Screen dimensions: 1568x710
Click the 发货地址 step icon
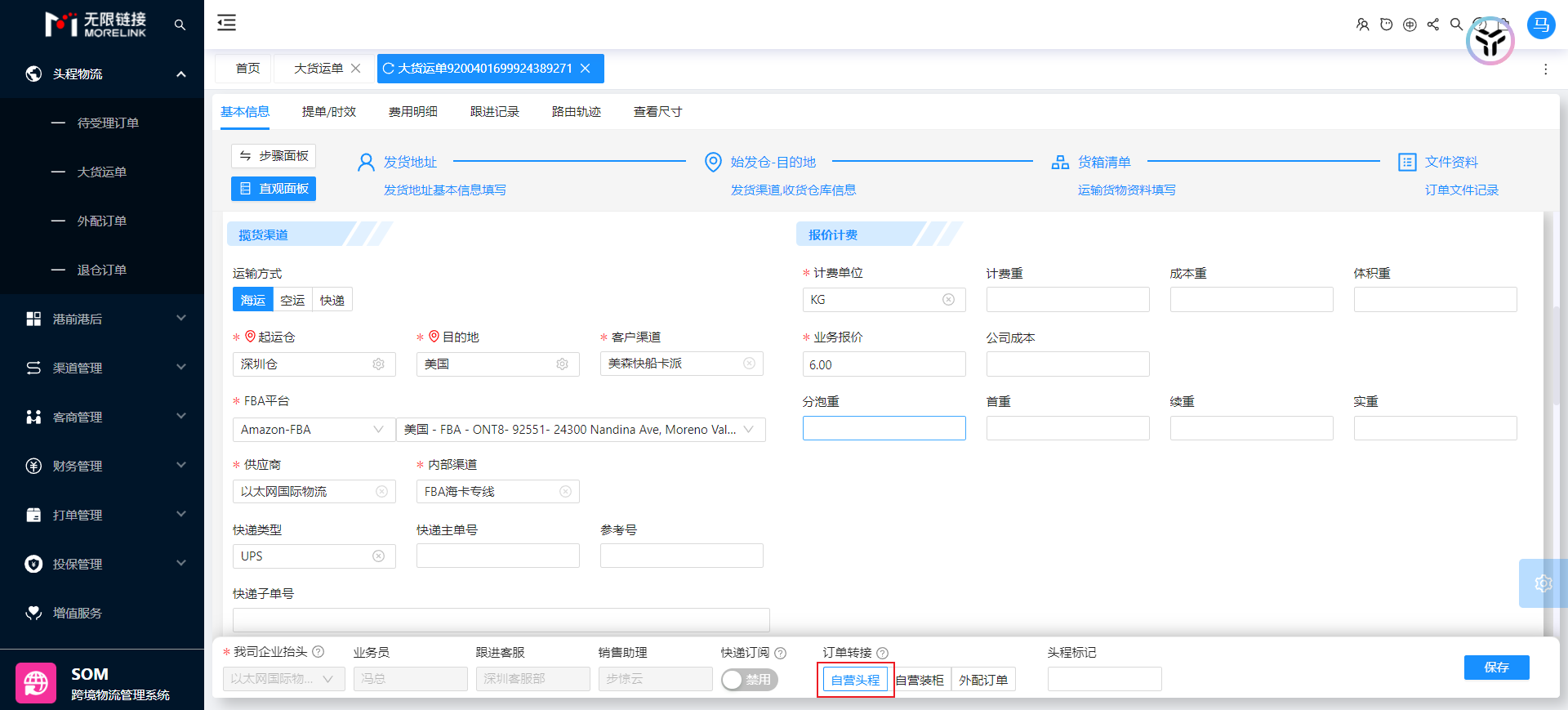click(367, 163)
